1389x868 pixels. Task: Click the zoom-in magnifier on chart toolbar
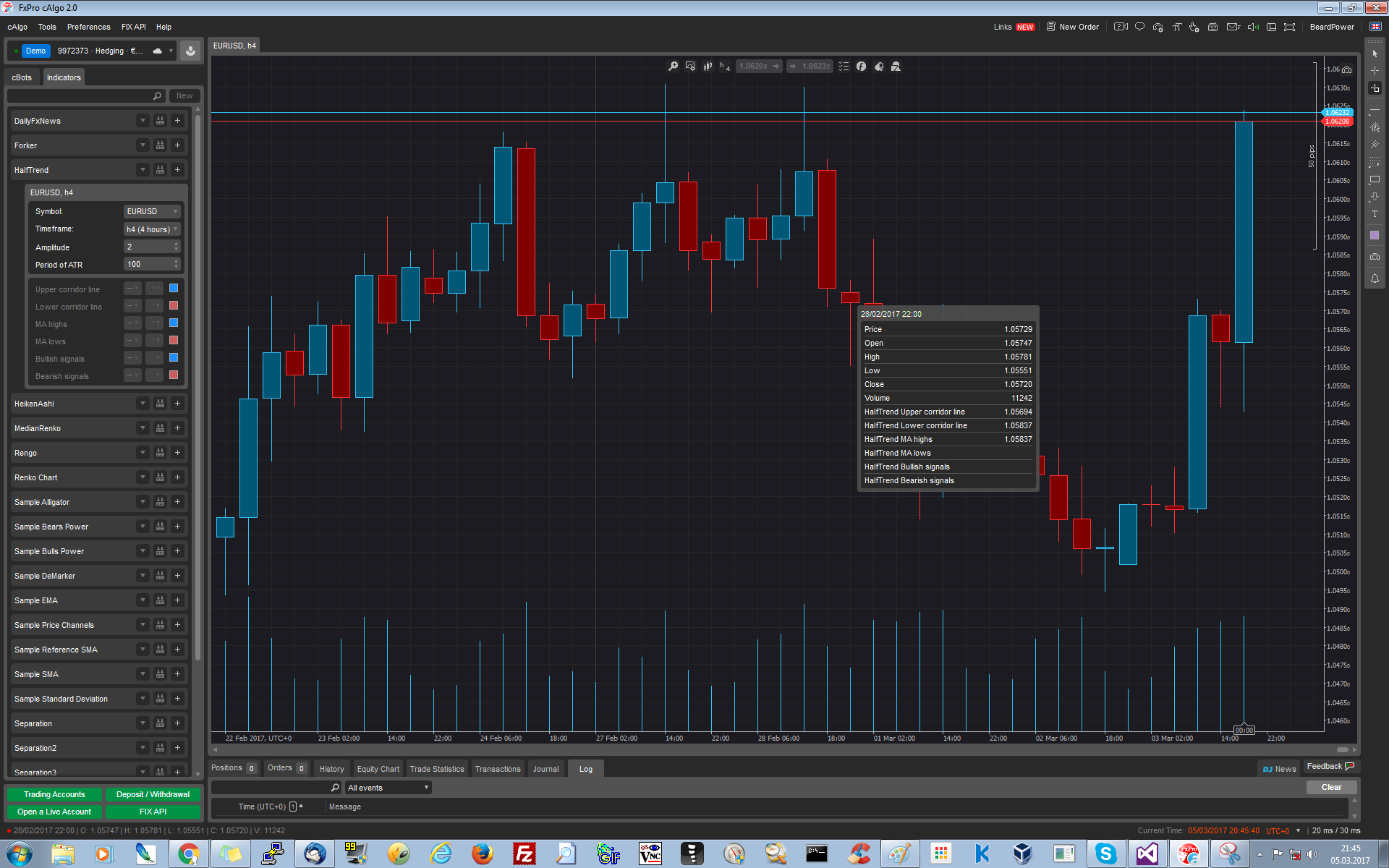tap(673, 66)
